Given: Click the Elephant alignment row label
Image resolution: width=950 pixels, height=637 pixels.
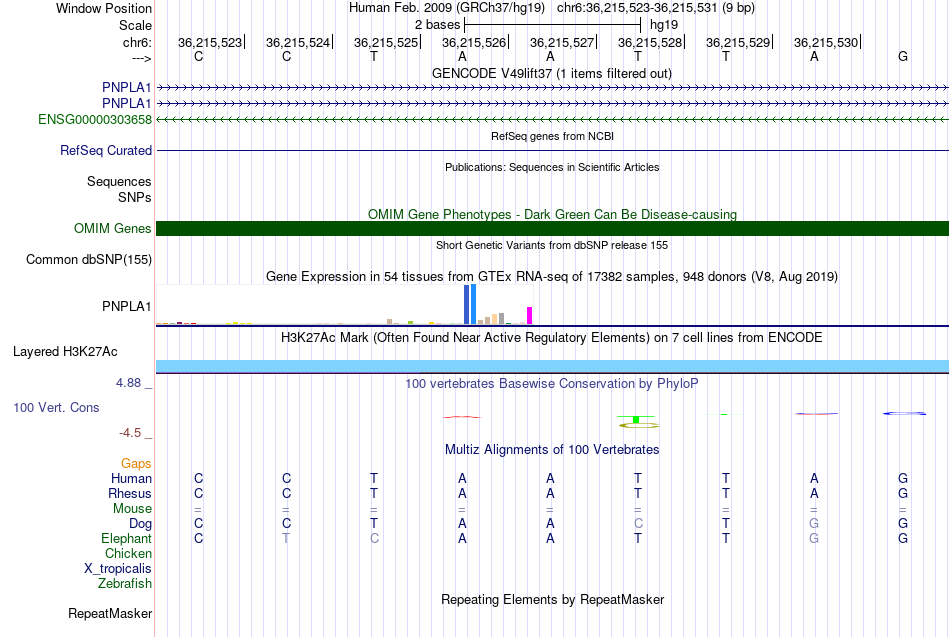Looking at the screenshot, I should (x=126, y=538).
